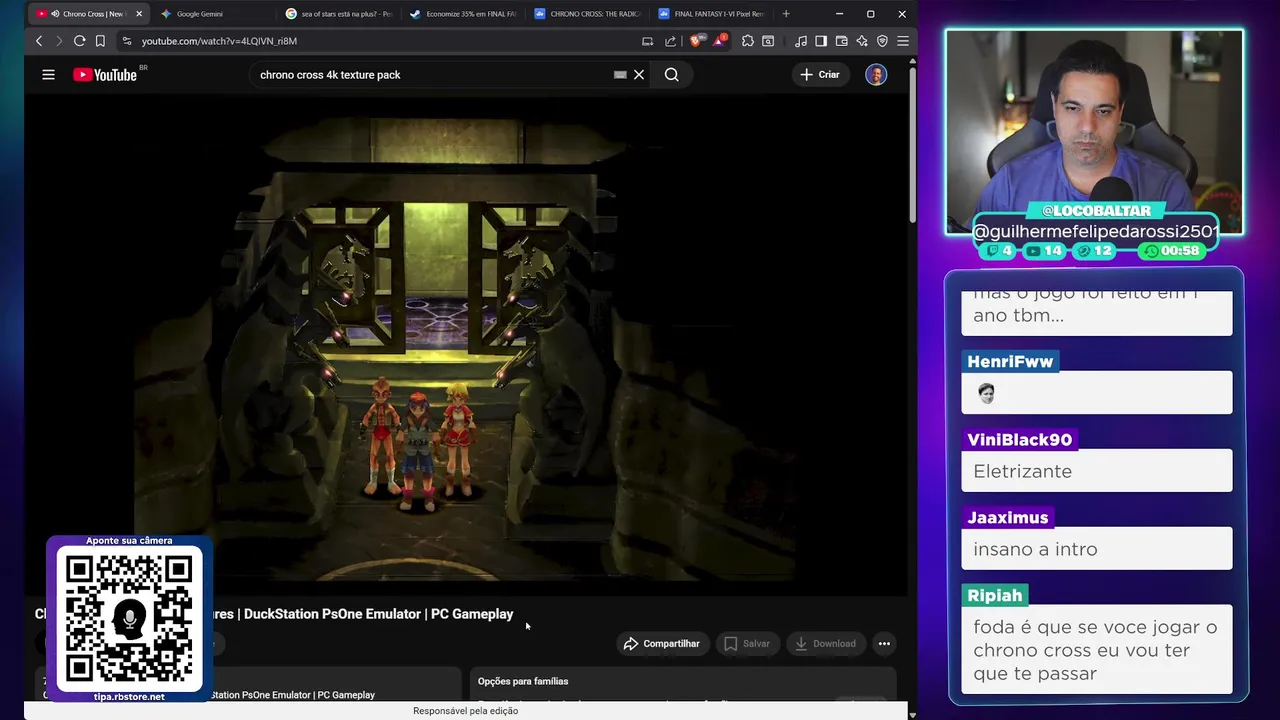The height and width of the screenshot is (720, 1280).
Task: Click chat username Ripiah
Action: [x=994, y=595]
